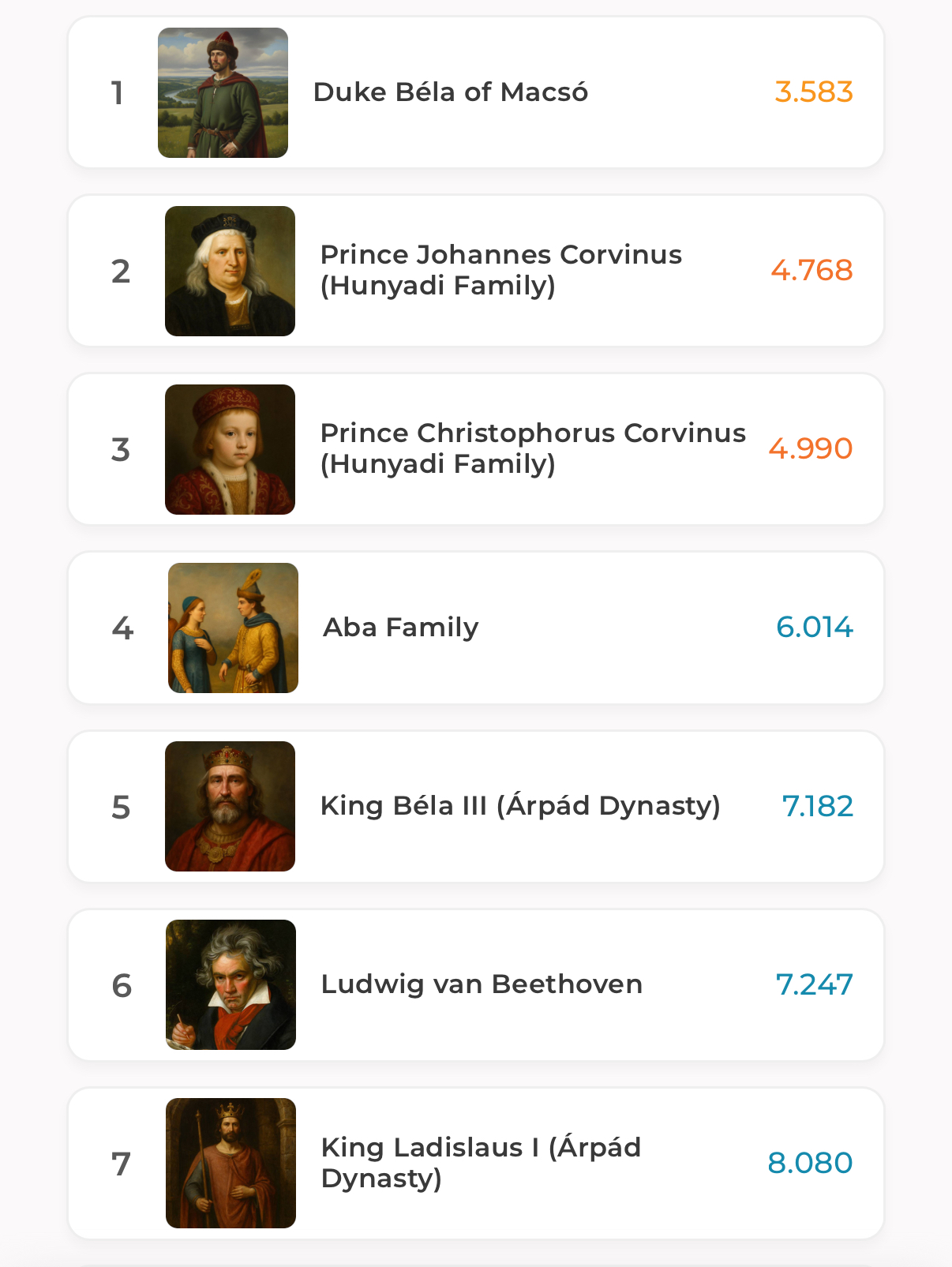Select the 8.080 score value
The height and width of the screenshot is (1267, 952).
pyautogui.click(x=810, y=1164)
